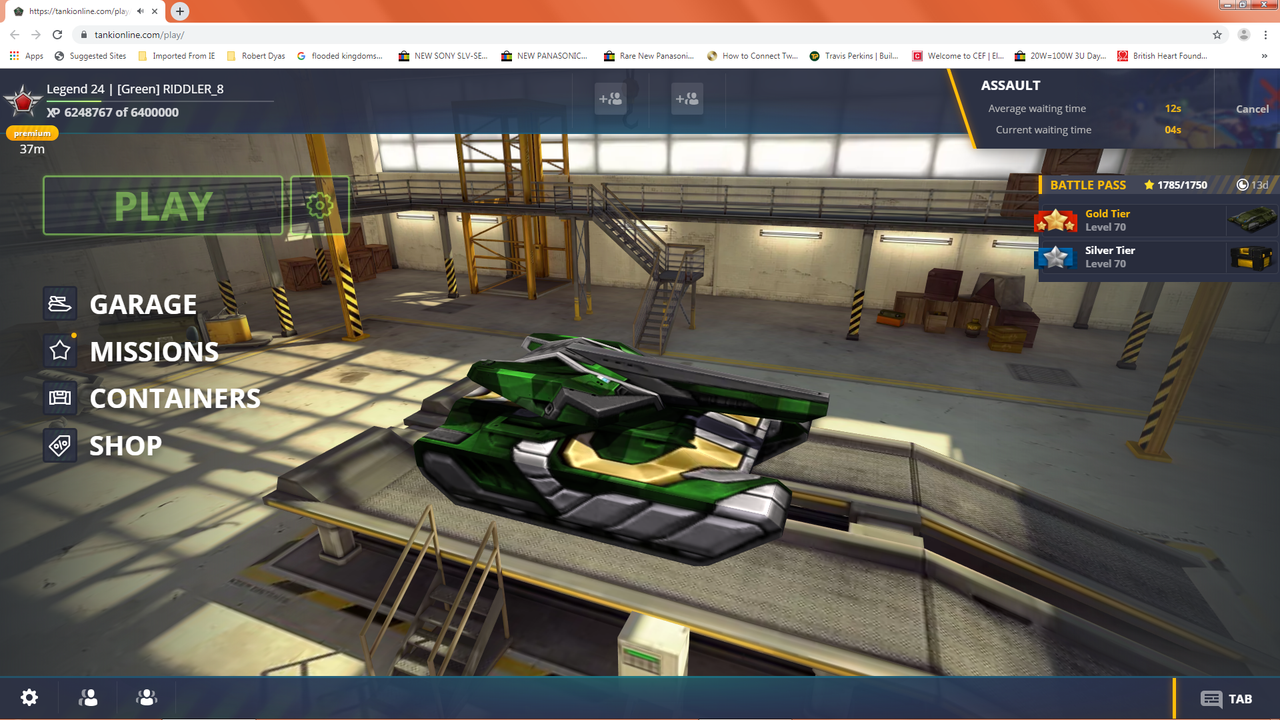Select the Gold Tier Level 70 row

pyautogui.click(x=1159, y=220)
